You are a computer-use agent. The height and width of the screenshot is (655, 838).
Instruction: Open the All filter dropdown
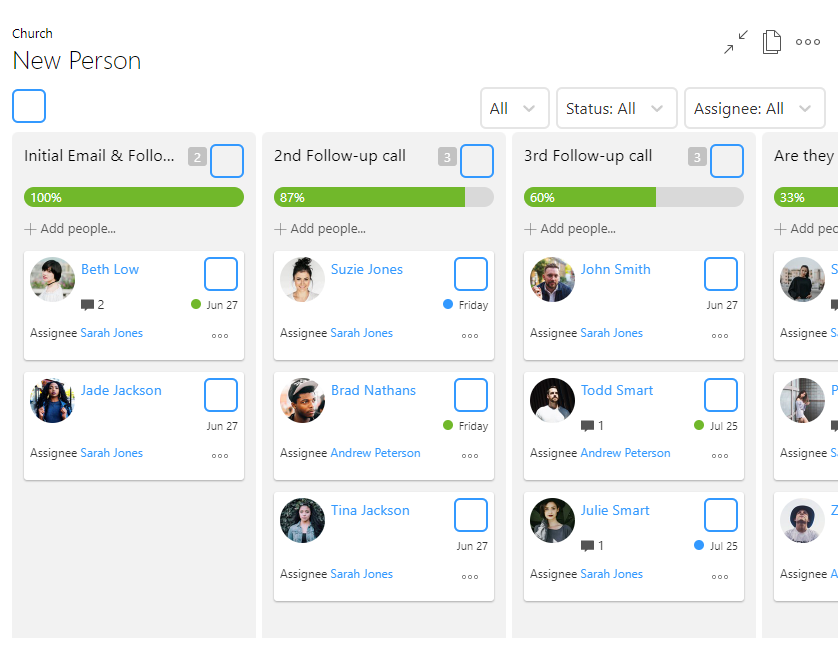pos(515,108)
